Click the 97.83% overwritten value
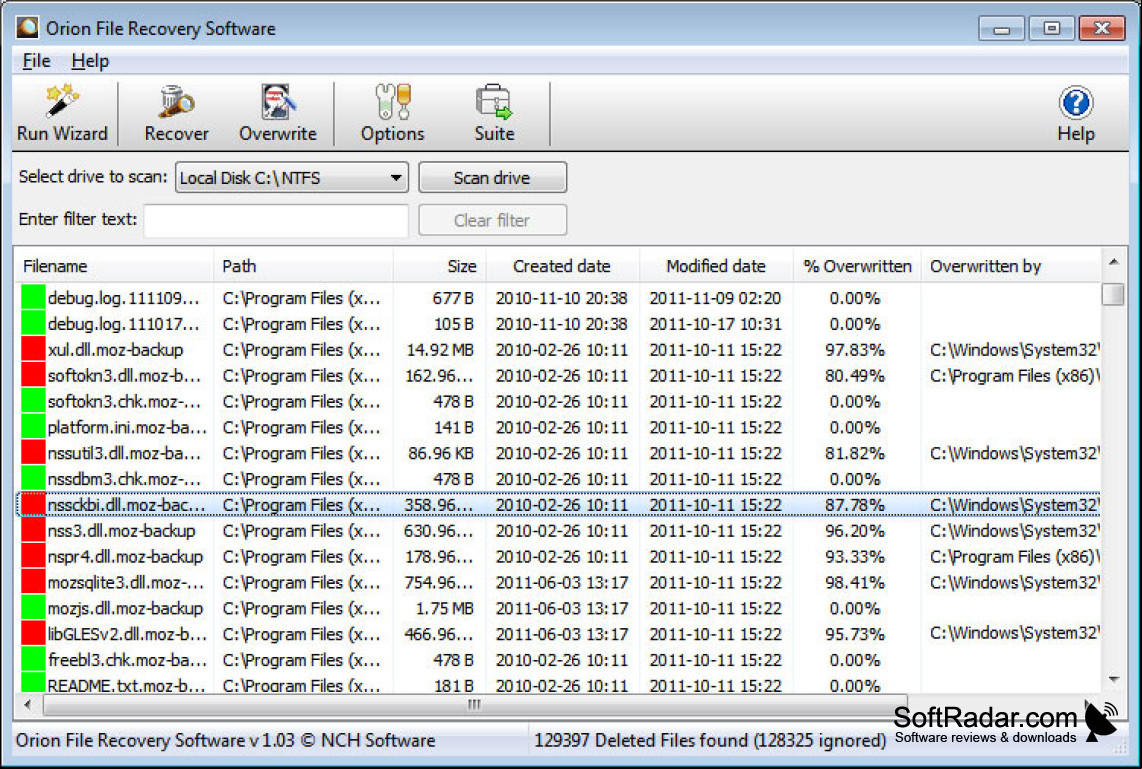The image size is (1142, 769). (854, 350)
